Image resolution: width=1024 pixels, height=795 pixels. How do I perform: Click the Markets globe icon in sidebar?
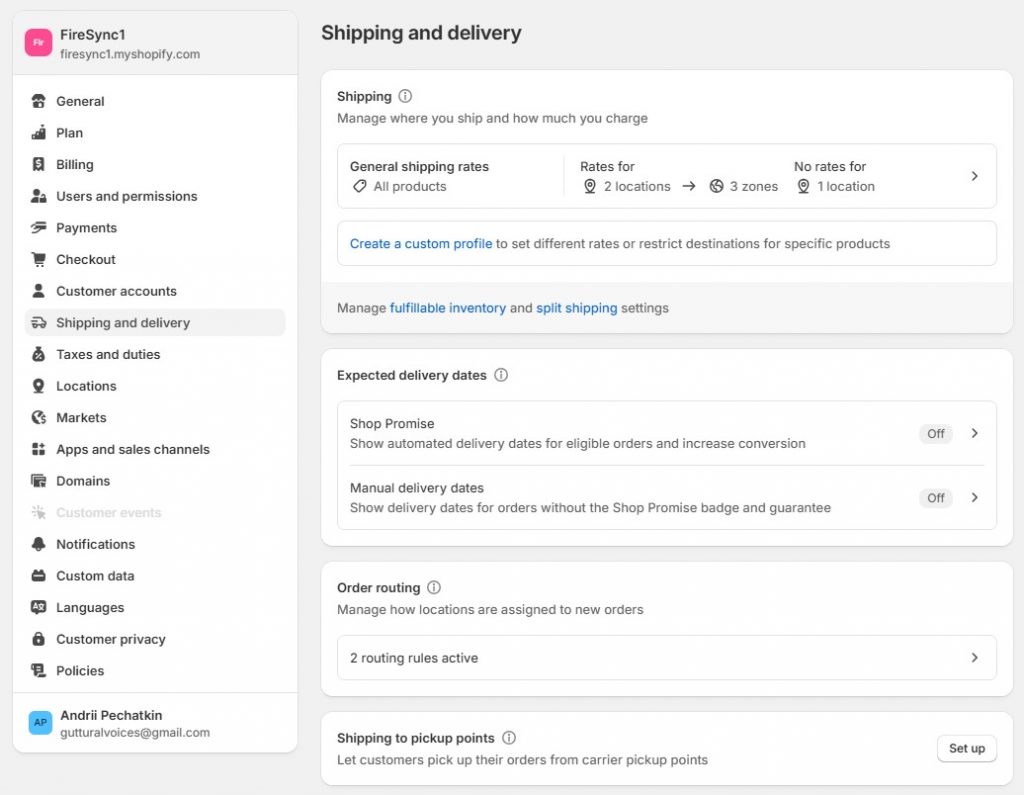[x=39, y=417]
